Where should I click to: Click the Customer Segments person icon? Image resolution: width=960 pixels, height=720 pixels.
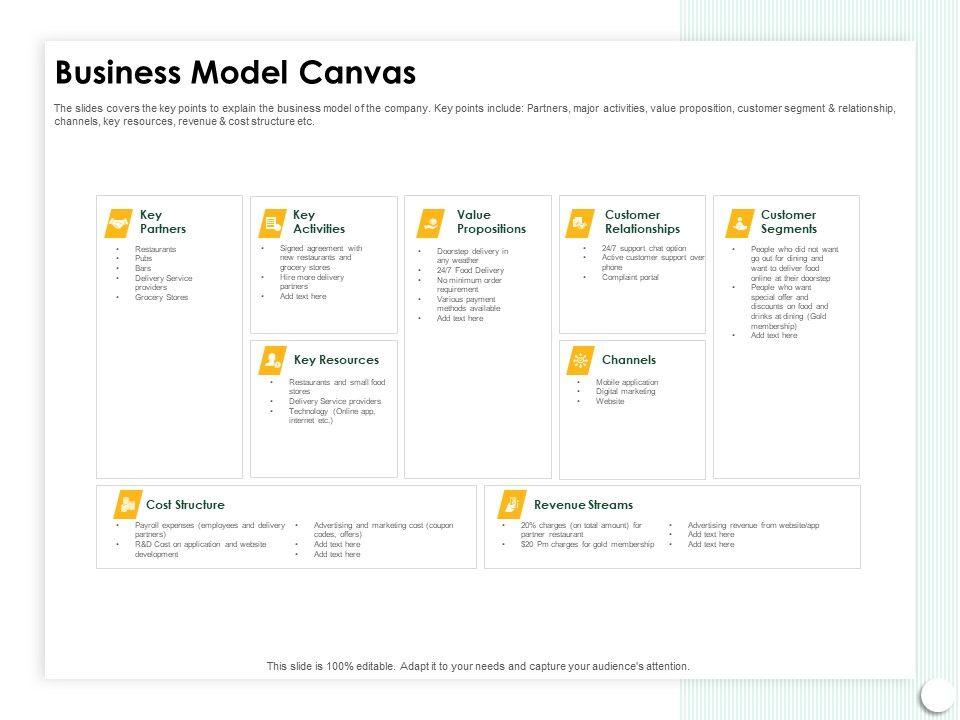(x=740, y=223)
